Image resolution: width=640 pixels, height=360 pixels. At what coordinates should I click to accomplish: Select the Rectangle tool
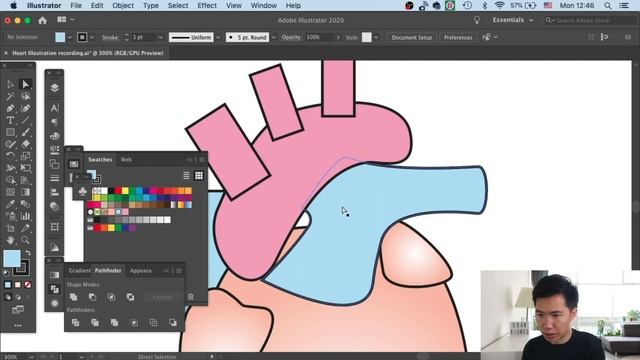[x=11, y=132]
